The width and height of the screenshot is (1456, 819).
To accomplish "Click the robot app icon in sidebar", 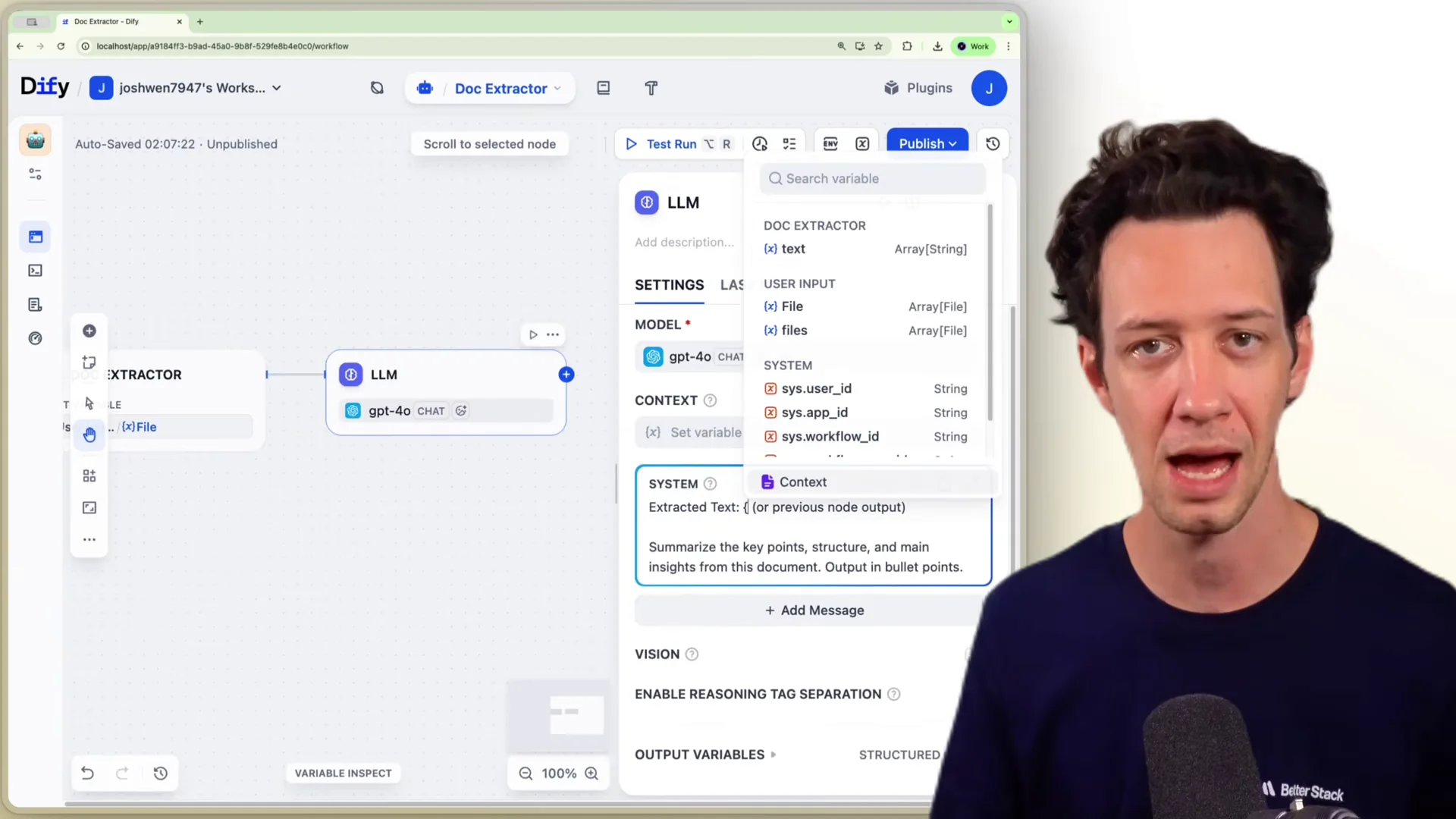I will pyautogui.click(x=35, y=140).
